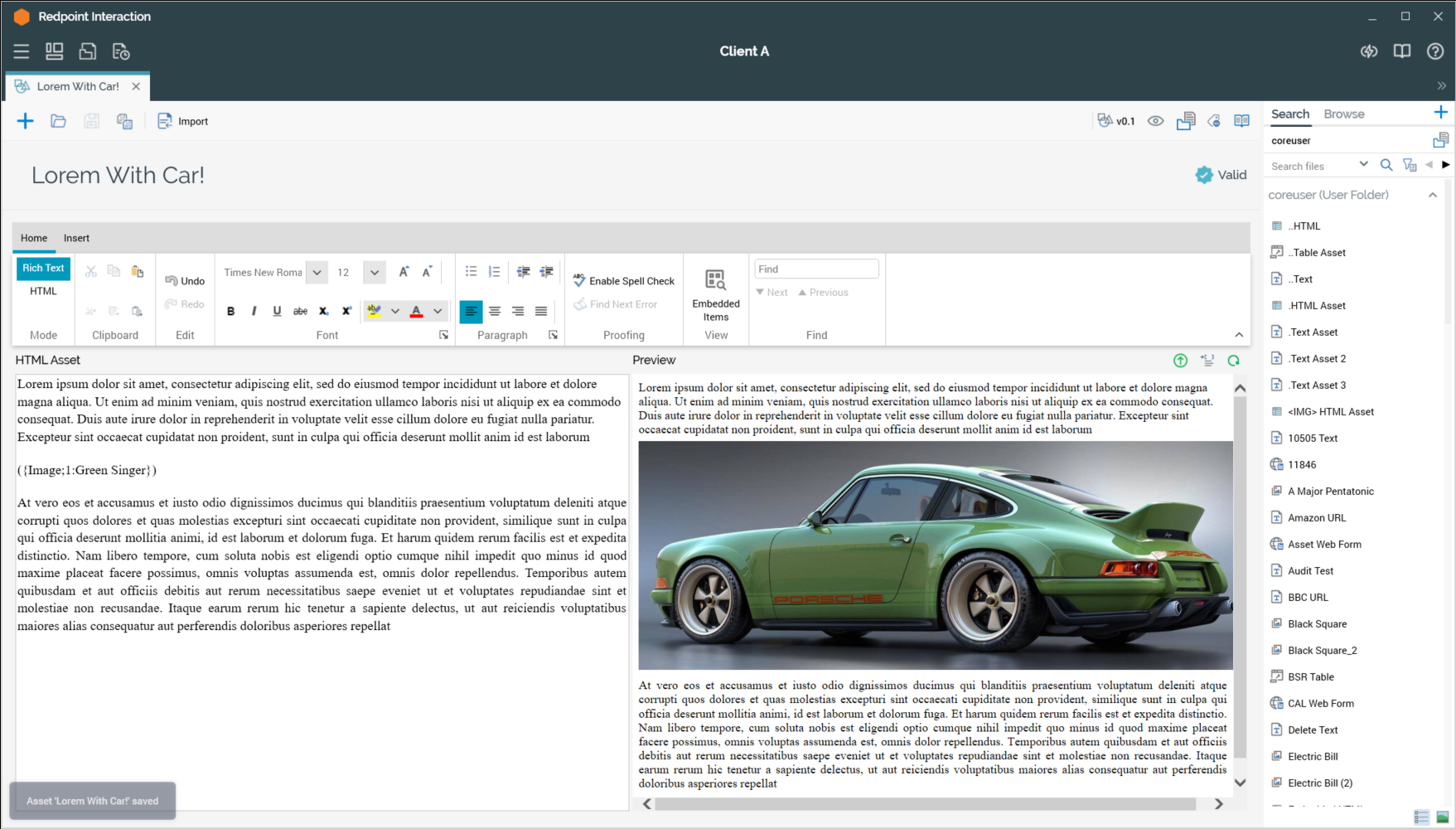The height and width of the screenshot is (829, 1456).
Task: Open the hamburger navigation menu
Action: (x=22, y=51)
